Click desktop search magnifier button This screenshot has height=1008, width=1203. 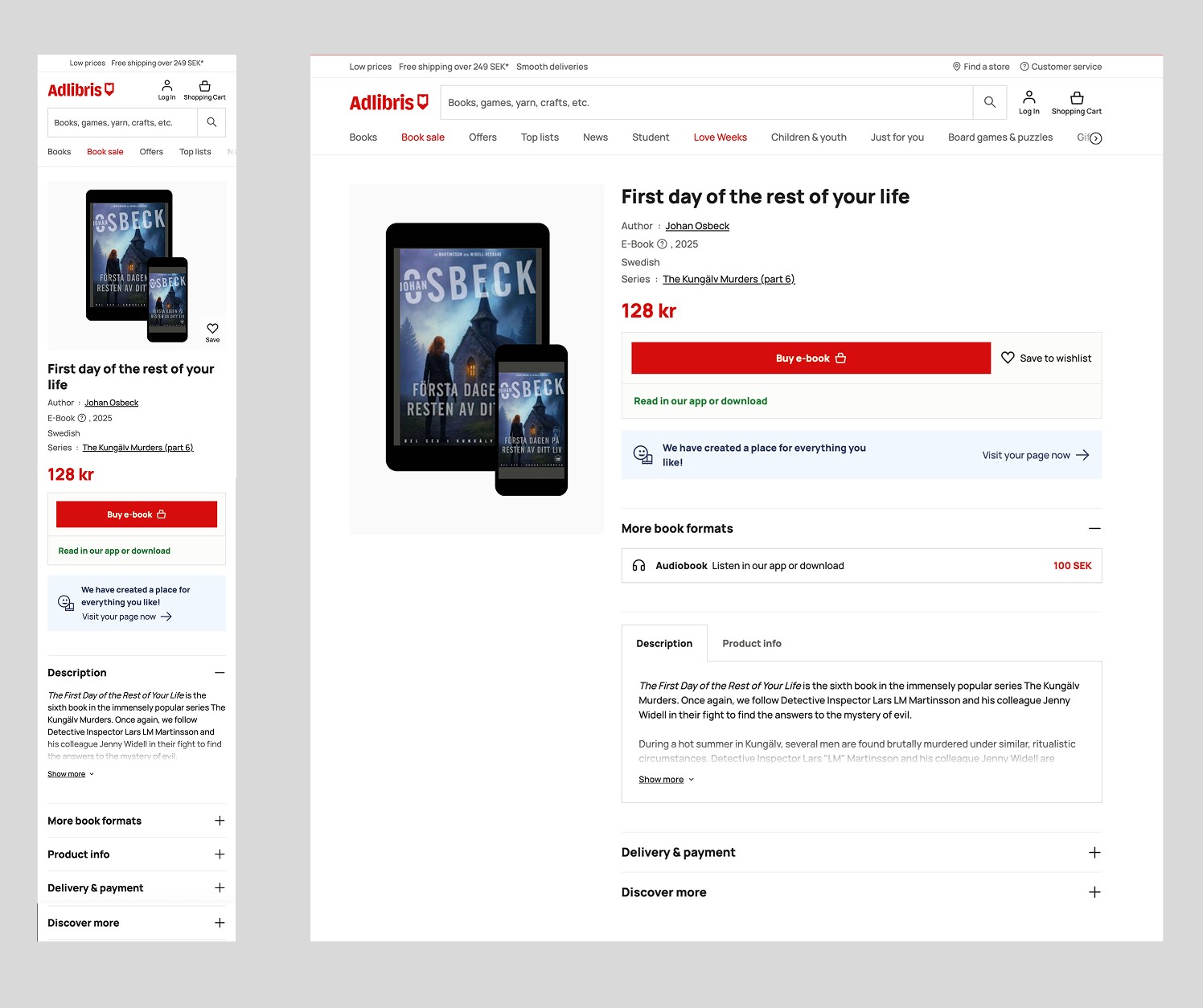pyautogui.click(x=990, y=102)
